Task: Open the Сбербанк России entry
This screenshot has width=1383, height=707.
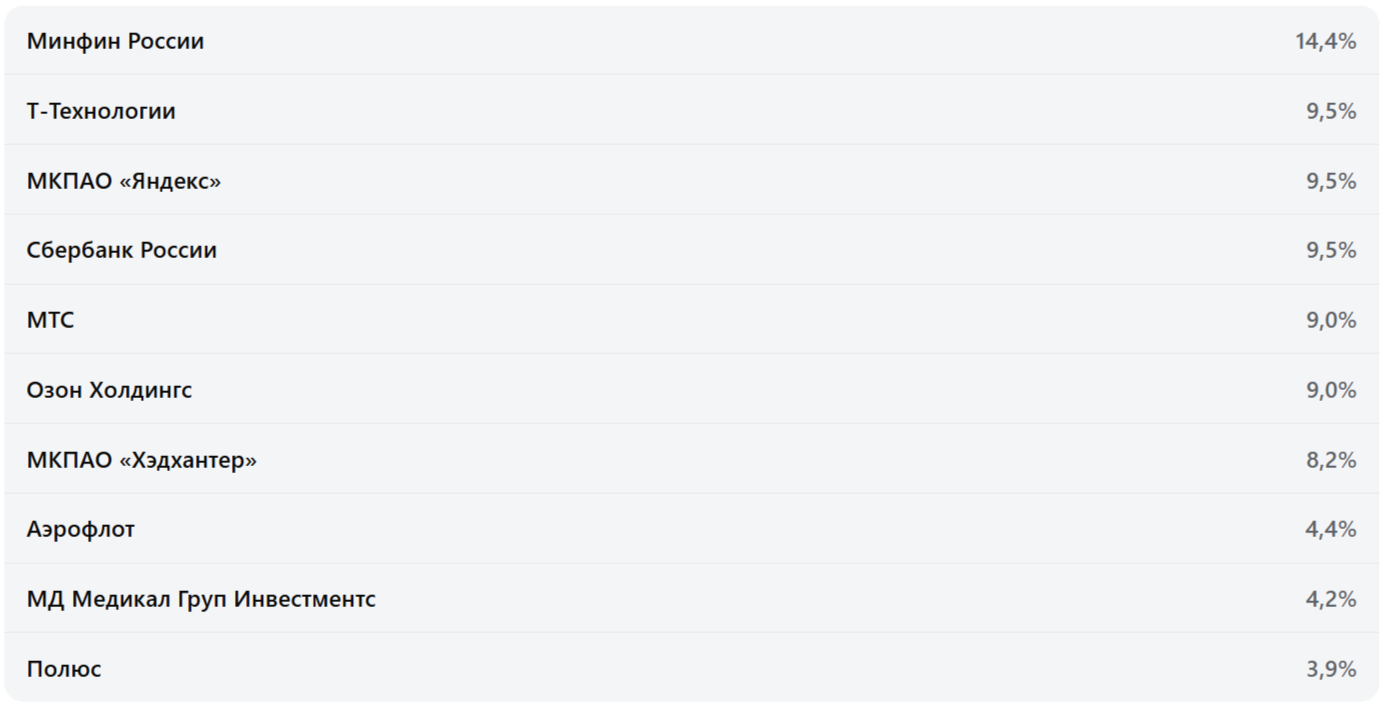Action: (121, 250)
